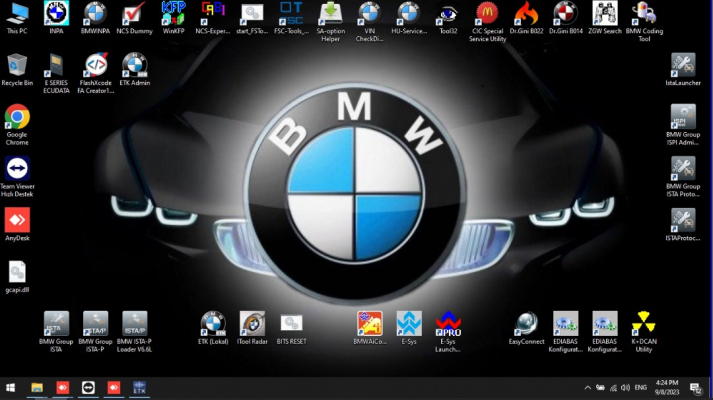Open the INPA desktop shortcut
Viewport: 713px width, 400px height.
click(56, 14)
